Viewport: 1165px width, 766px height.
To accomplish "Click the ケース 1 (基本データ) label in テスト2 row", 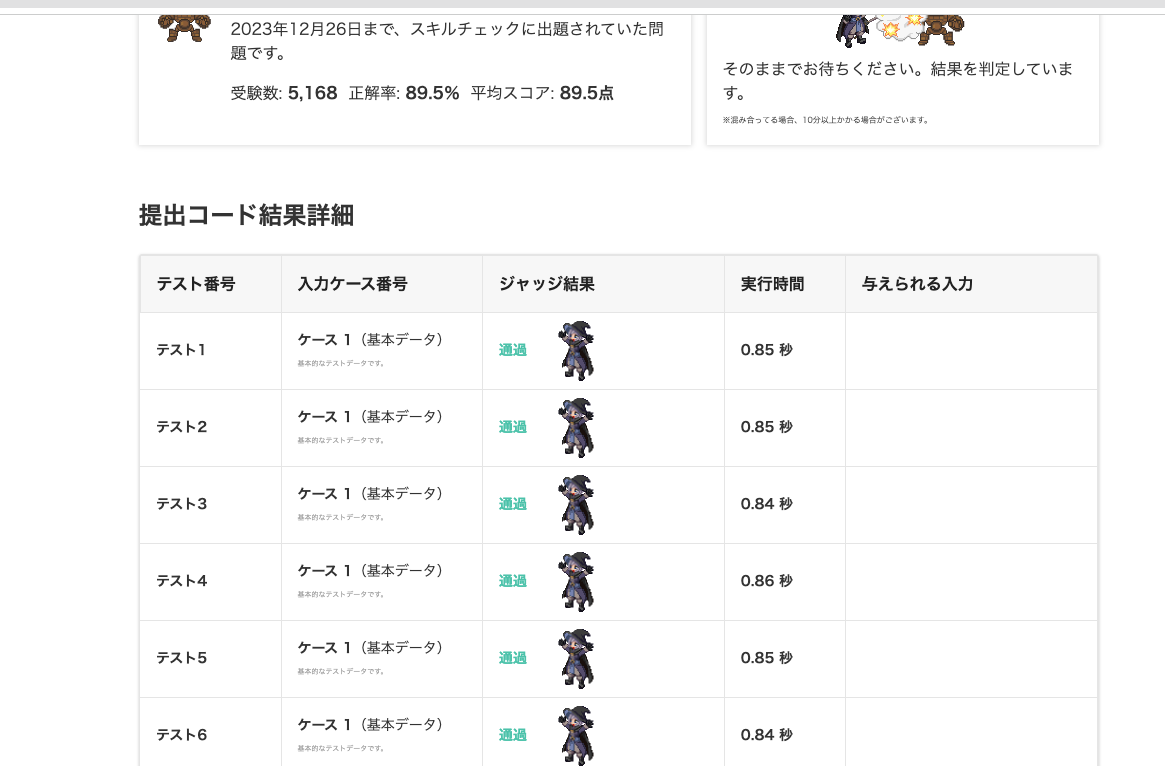I will tap(370, 417).
